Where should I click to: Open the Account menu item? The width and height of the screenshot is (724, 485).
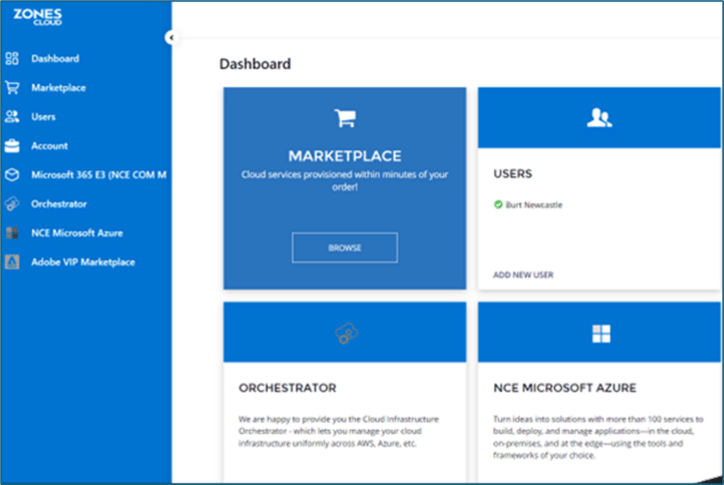pos(49,146)
